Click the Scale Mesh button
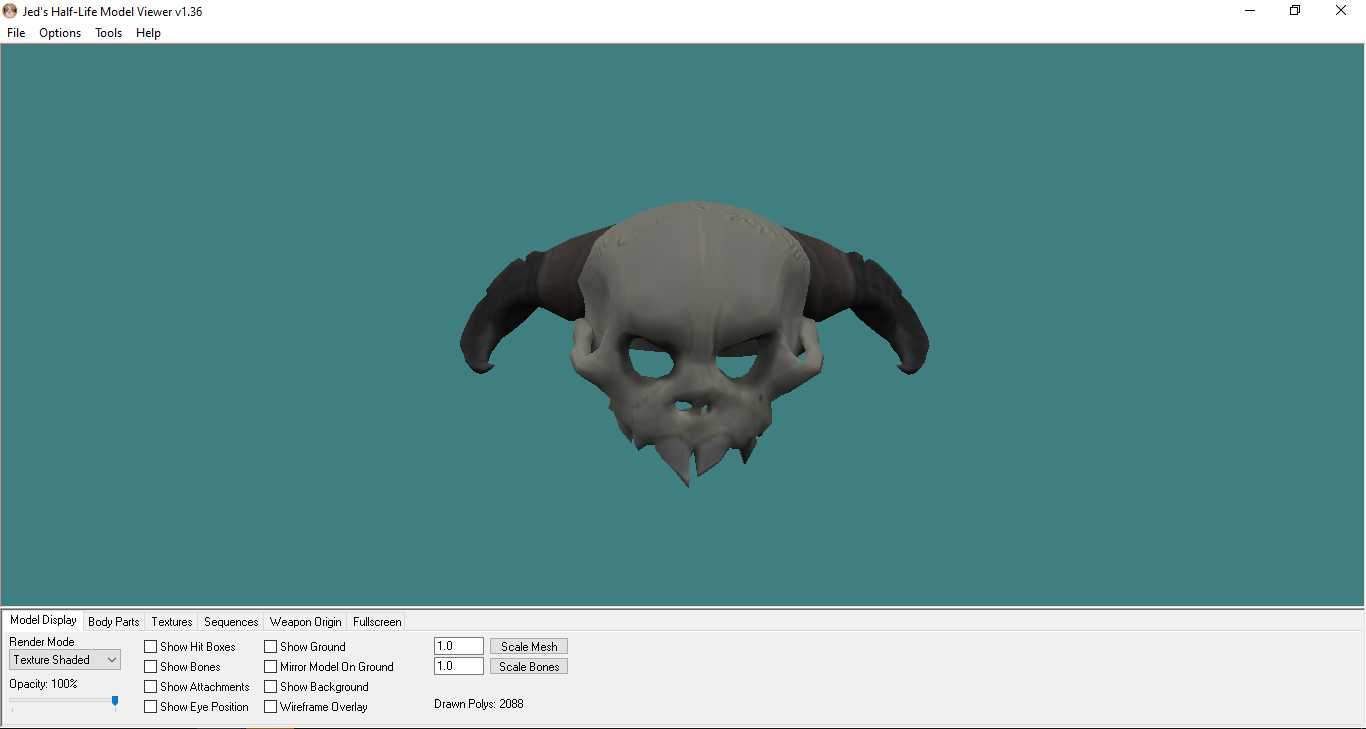Screen dimensions: 1366x729 coord(529,647)
